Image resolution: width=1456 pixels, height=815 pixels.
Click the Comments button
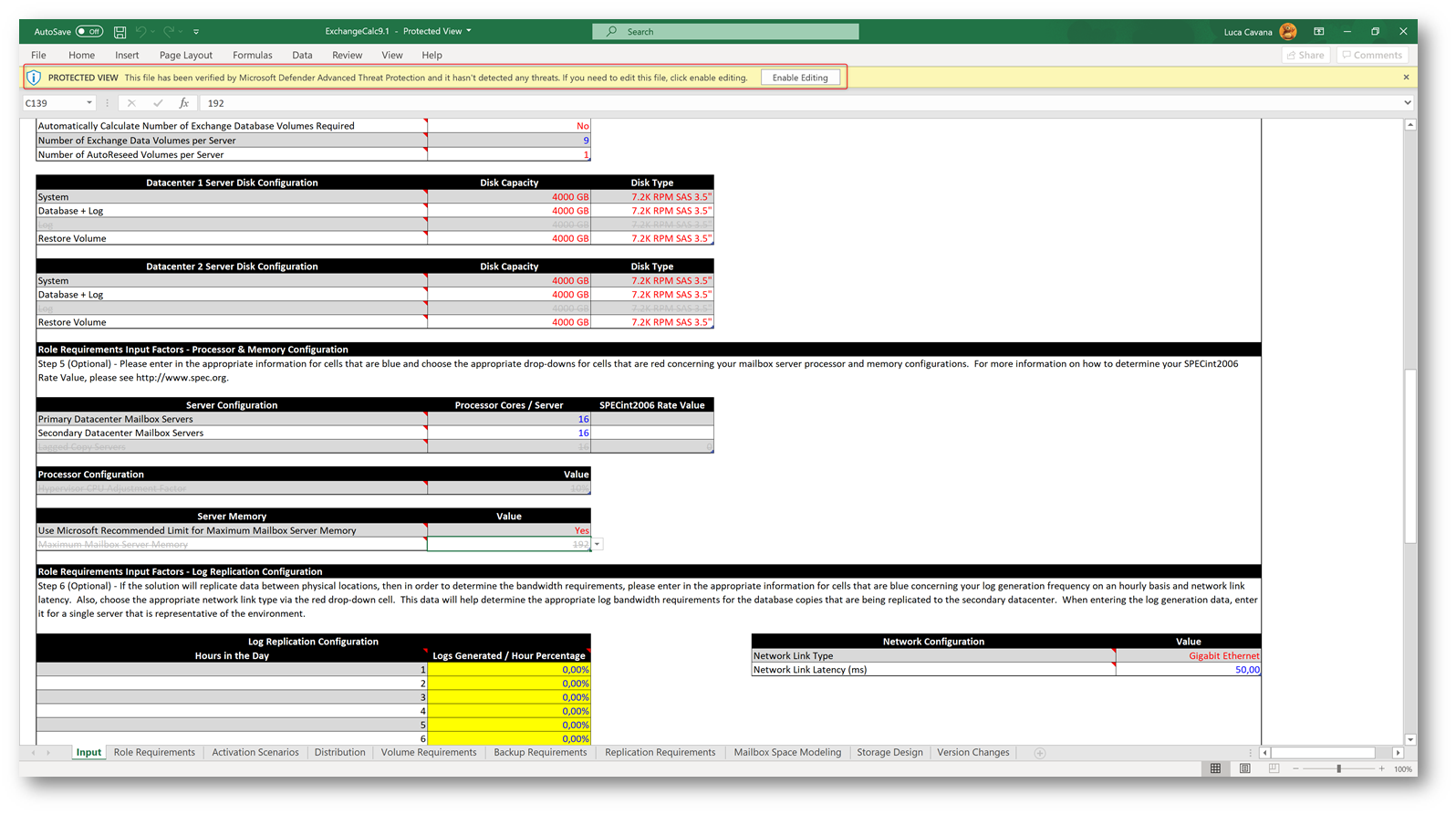click(x=1372, y=56)
